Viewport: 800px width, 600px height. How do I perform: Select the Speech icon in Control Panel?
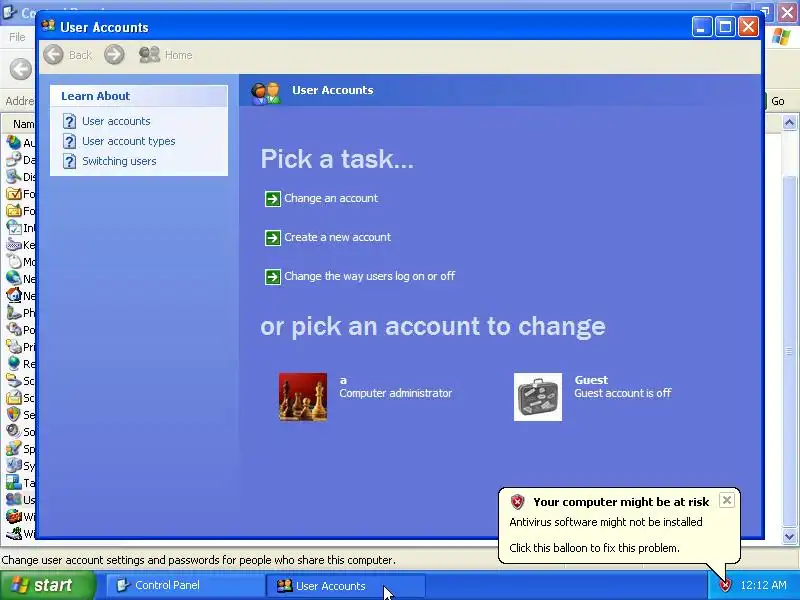click(14, 448)
